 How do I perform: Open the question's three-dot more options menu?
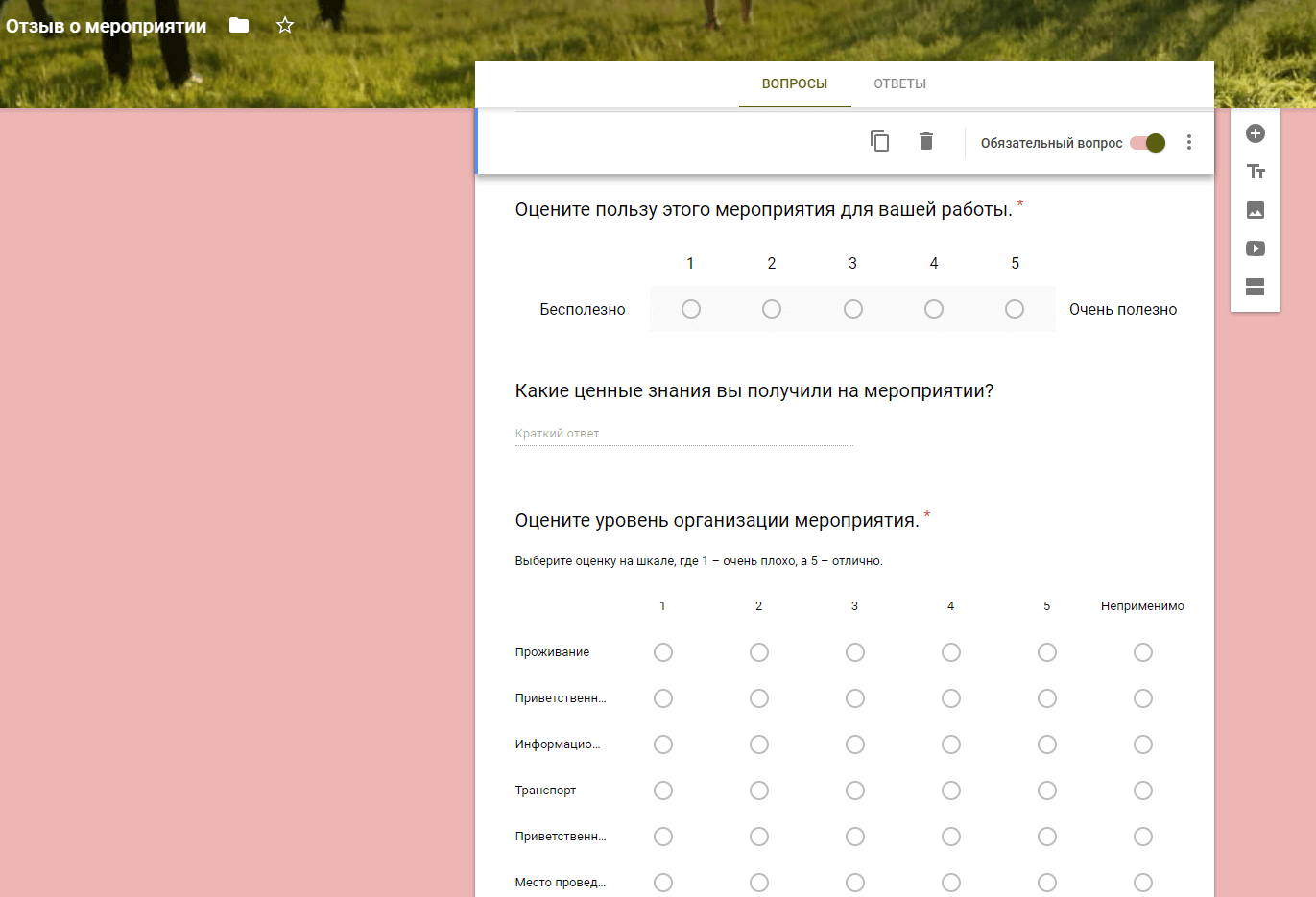[1188, 142]
